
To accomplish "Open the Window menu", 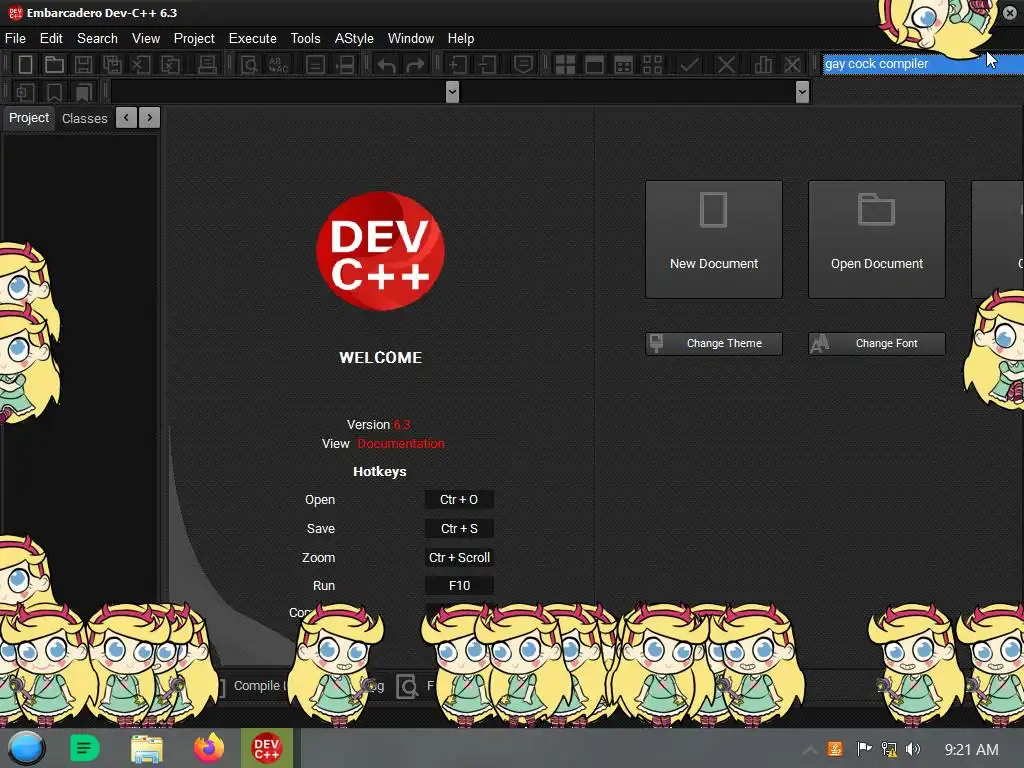I will 411,39.
